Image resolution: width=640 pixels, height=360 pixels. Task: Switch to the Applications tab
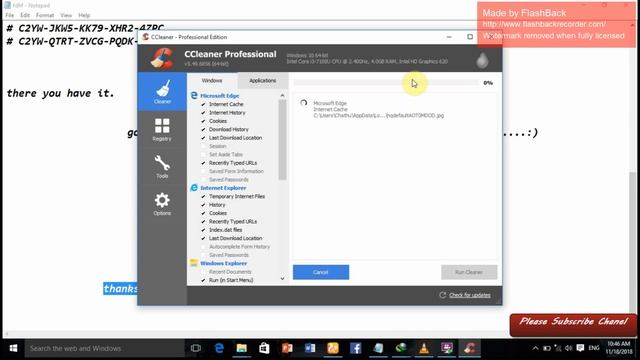coord(262,80)
